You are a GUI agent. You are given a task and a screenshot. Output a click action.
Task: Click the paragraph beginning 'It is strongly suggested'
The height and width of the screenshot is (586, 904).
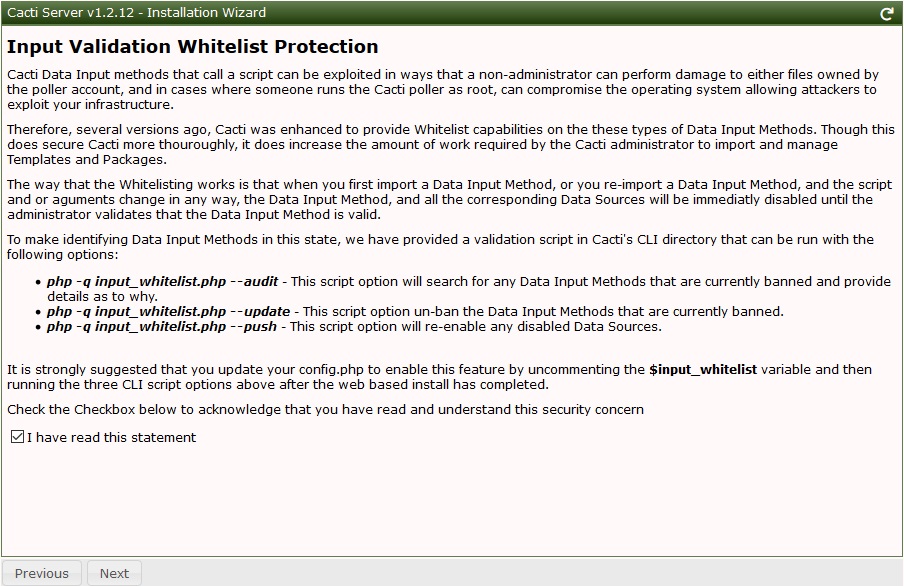pos(439,377)
